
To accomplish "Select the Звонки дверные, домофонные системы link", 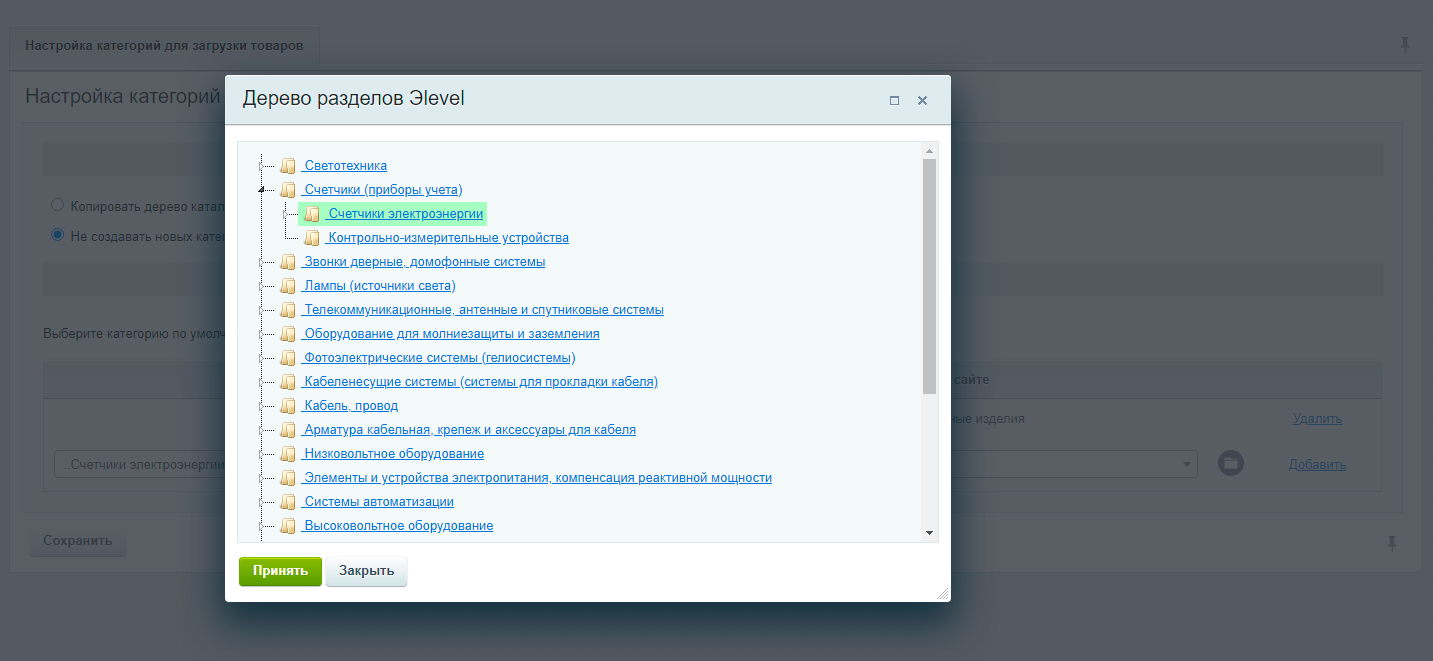I will 424,262.
